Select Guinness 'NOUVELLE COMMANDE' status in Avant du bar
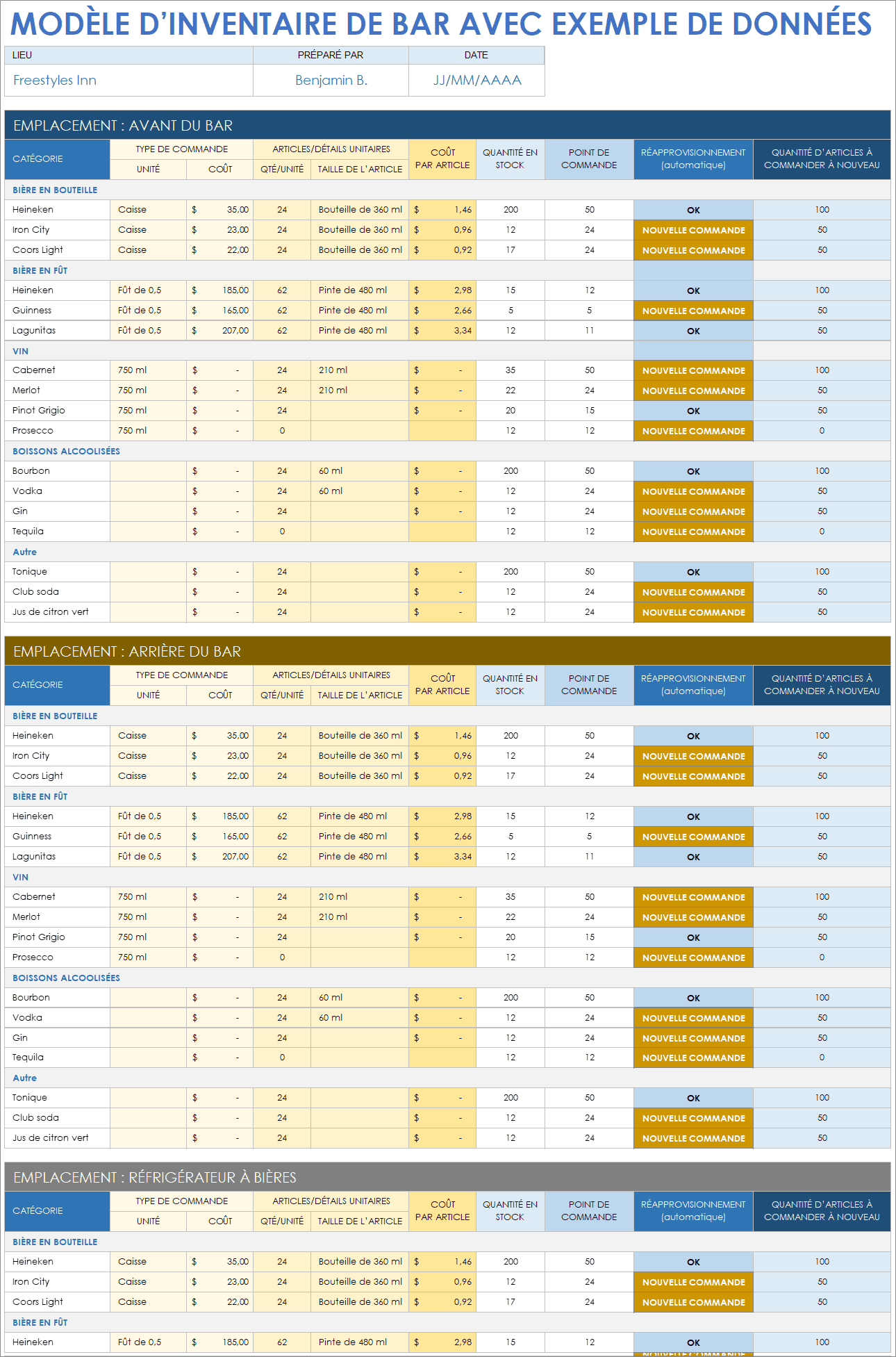 [693, 311]
